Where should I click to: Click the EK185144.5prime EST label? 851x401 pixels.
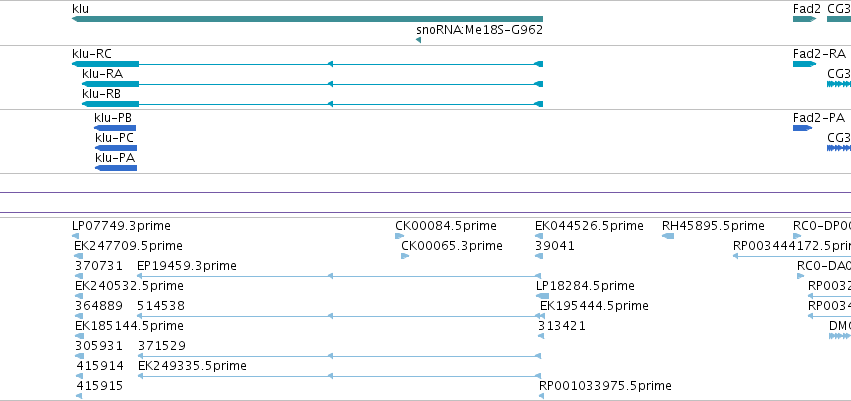(129, 326)
